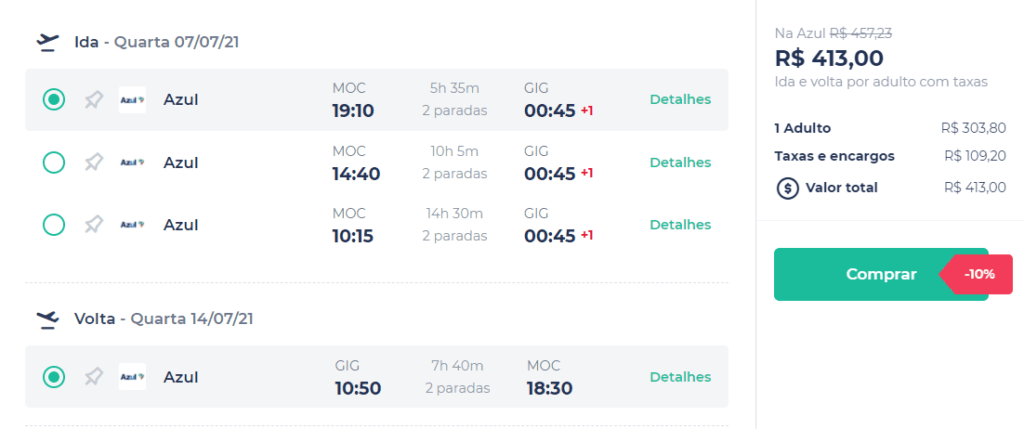Select the 14:40 outbound flight radio
This screenshot has width=1024, height=429.
pos(54,162)
